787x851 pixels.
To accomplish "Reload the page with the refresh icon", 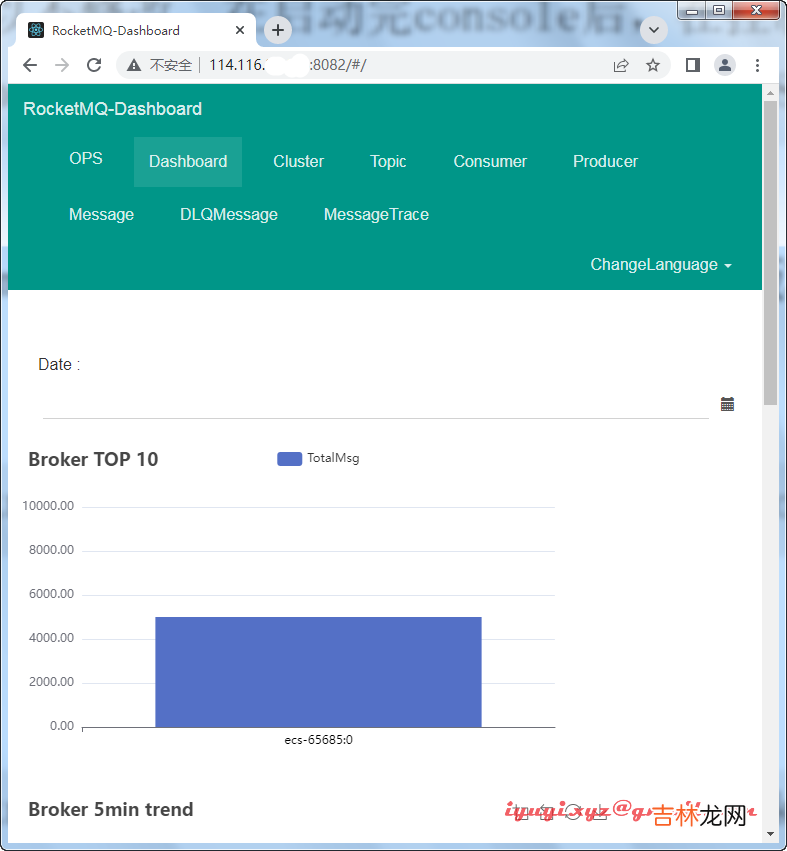I will (x=94, y=65).
